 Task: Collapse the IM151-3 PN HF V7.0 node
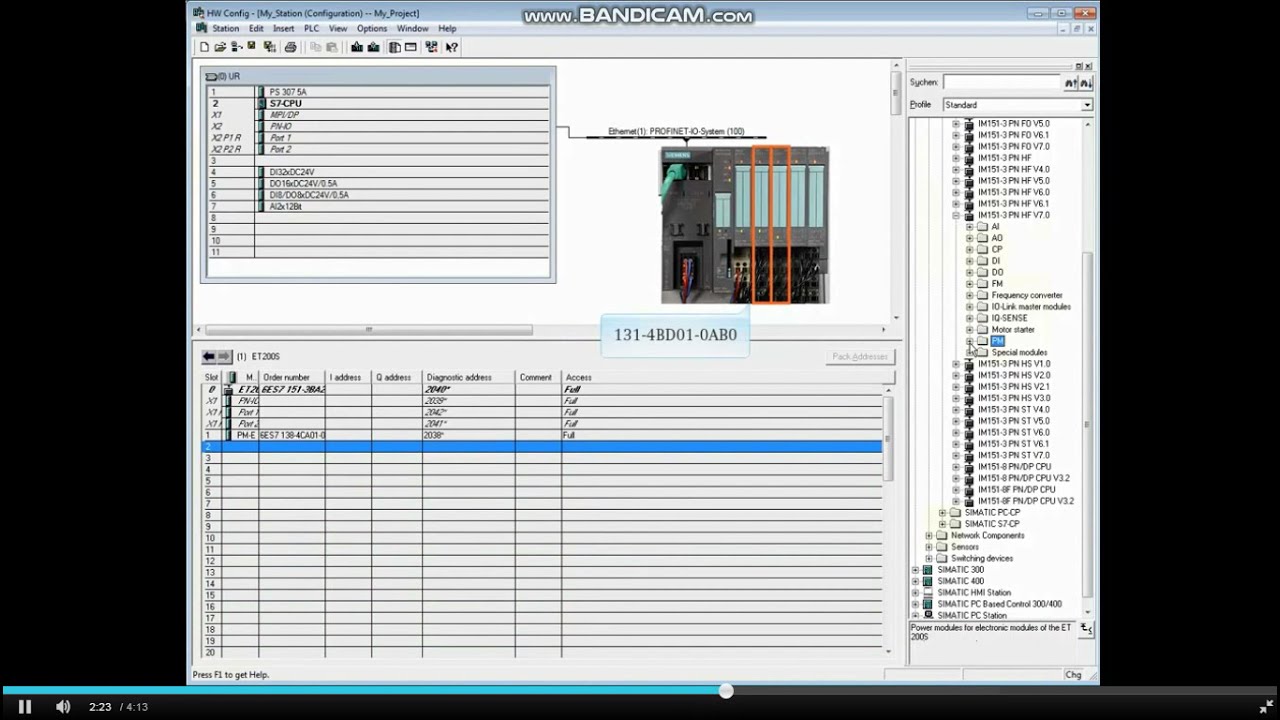click(x=955, y=215)
